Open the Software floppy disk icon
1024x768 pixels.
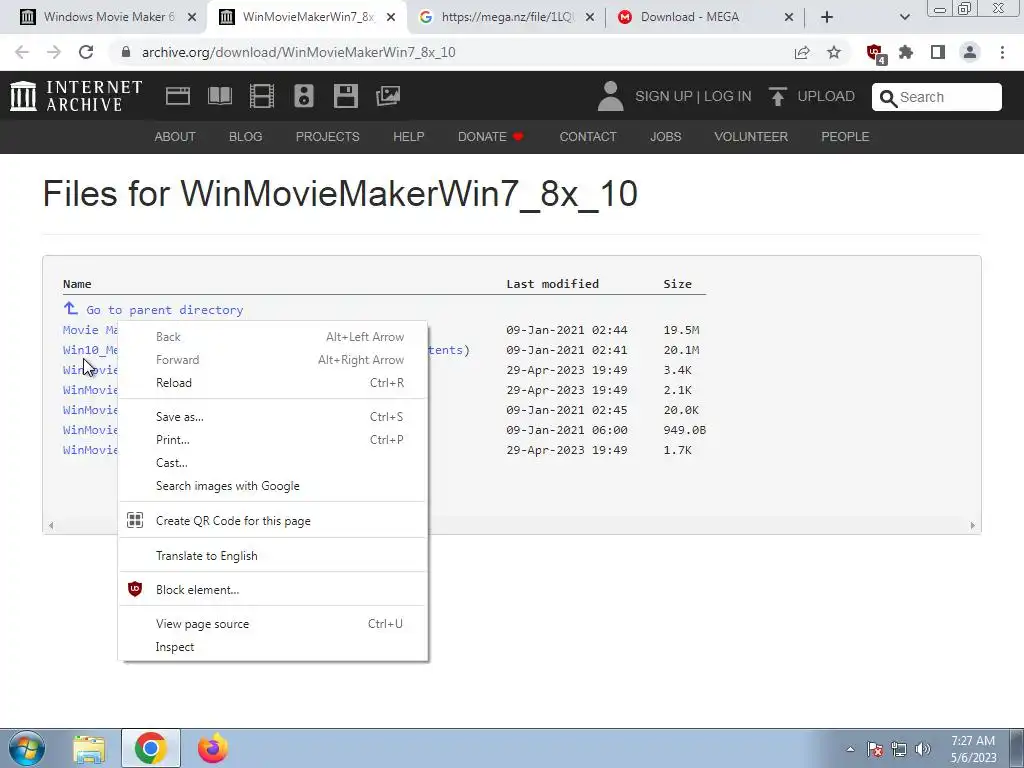click(345, 96)
